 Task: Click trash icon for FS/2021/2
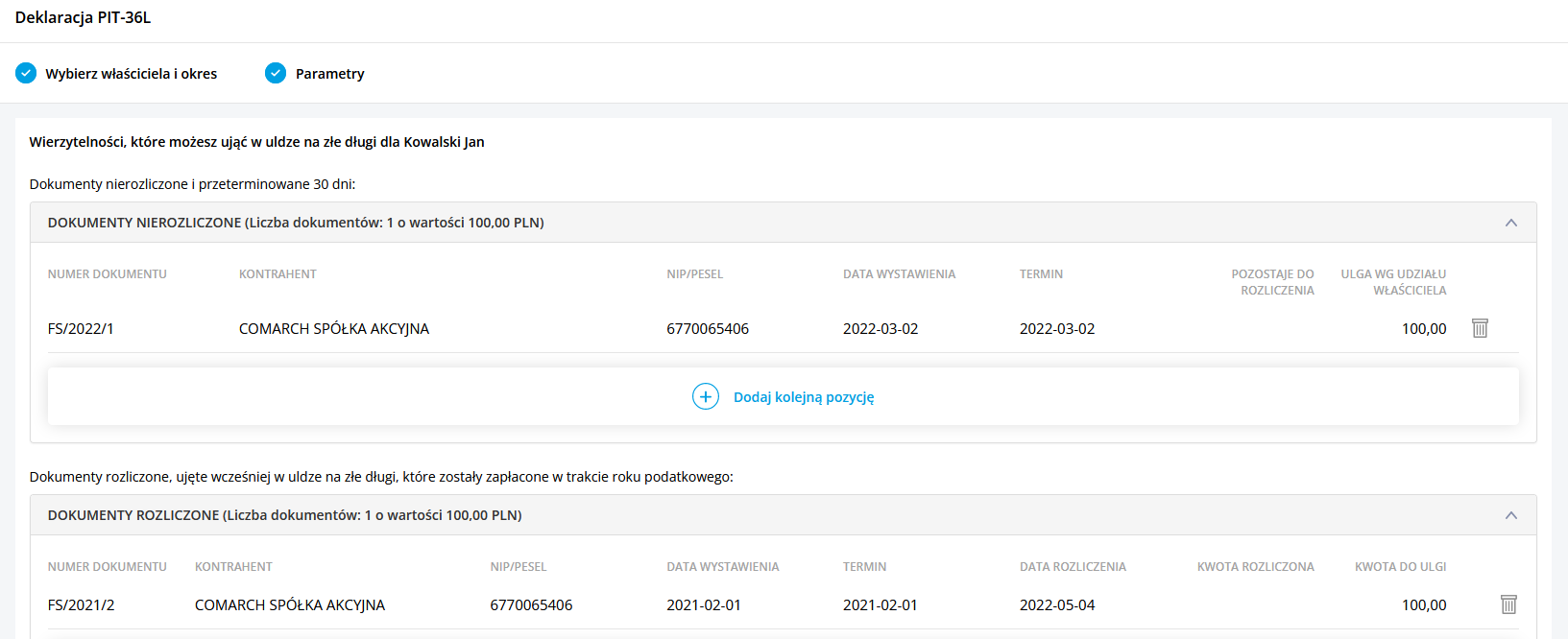1508,604
